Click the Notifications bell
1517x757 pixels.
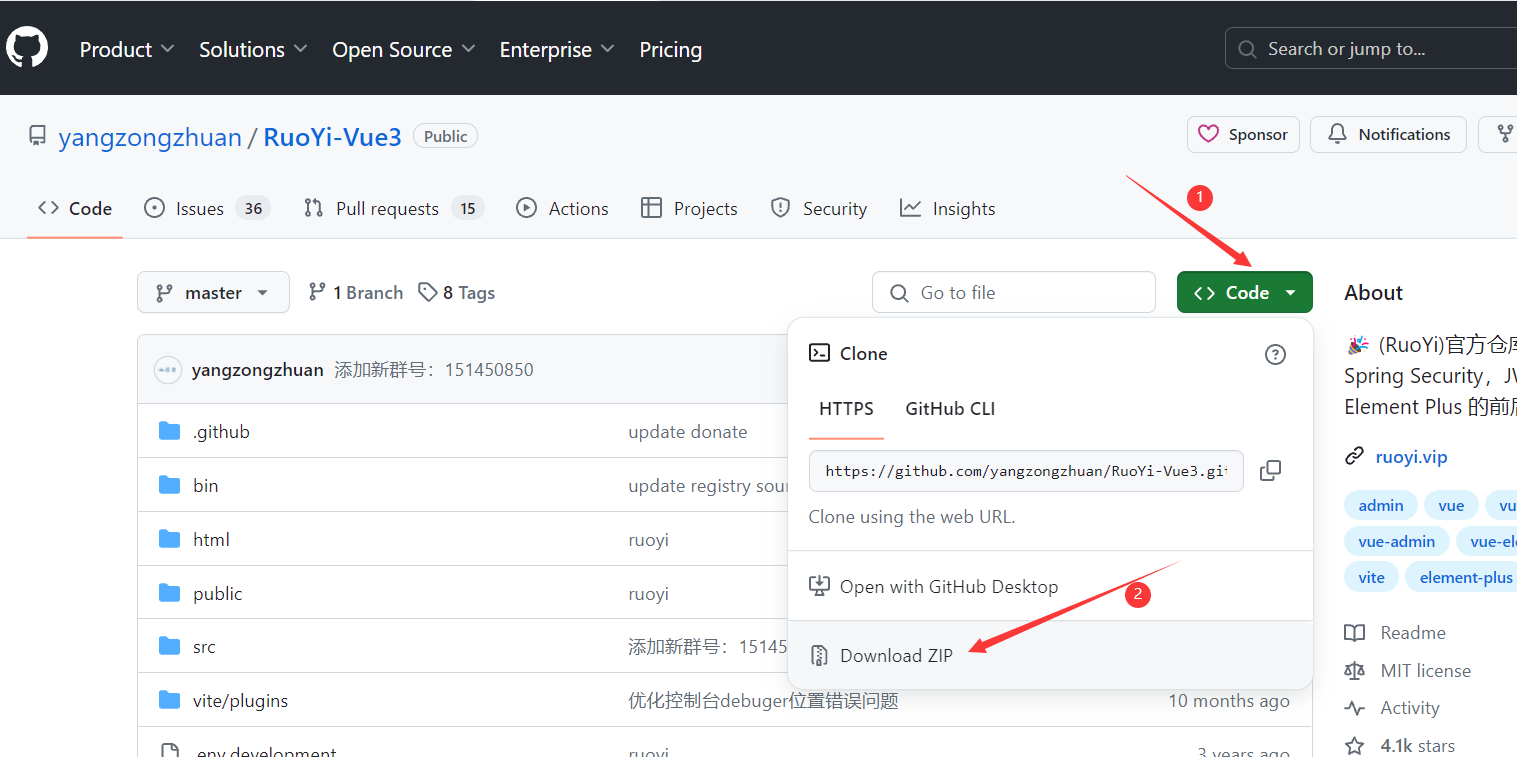tap(1337, 133)
